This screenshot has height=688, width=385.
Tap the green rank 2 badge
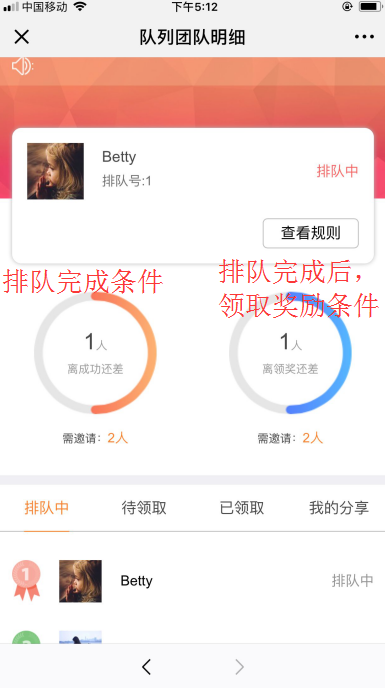pyautogui.click(x=26, y=637)
